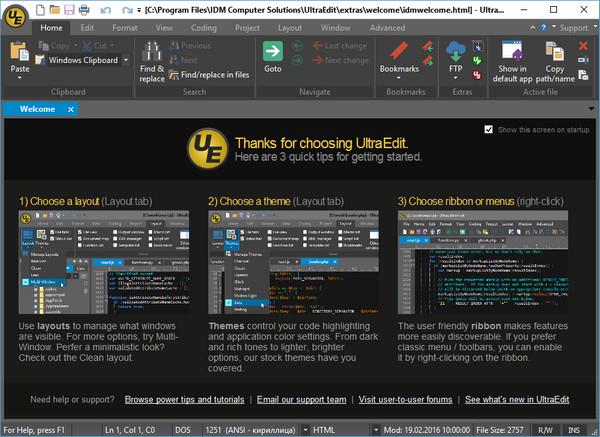This screenshot has width=600, height=437.
Task: Expand the Windows Clipboard dropdown
Action: click(x=126, y=60)
